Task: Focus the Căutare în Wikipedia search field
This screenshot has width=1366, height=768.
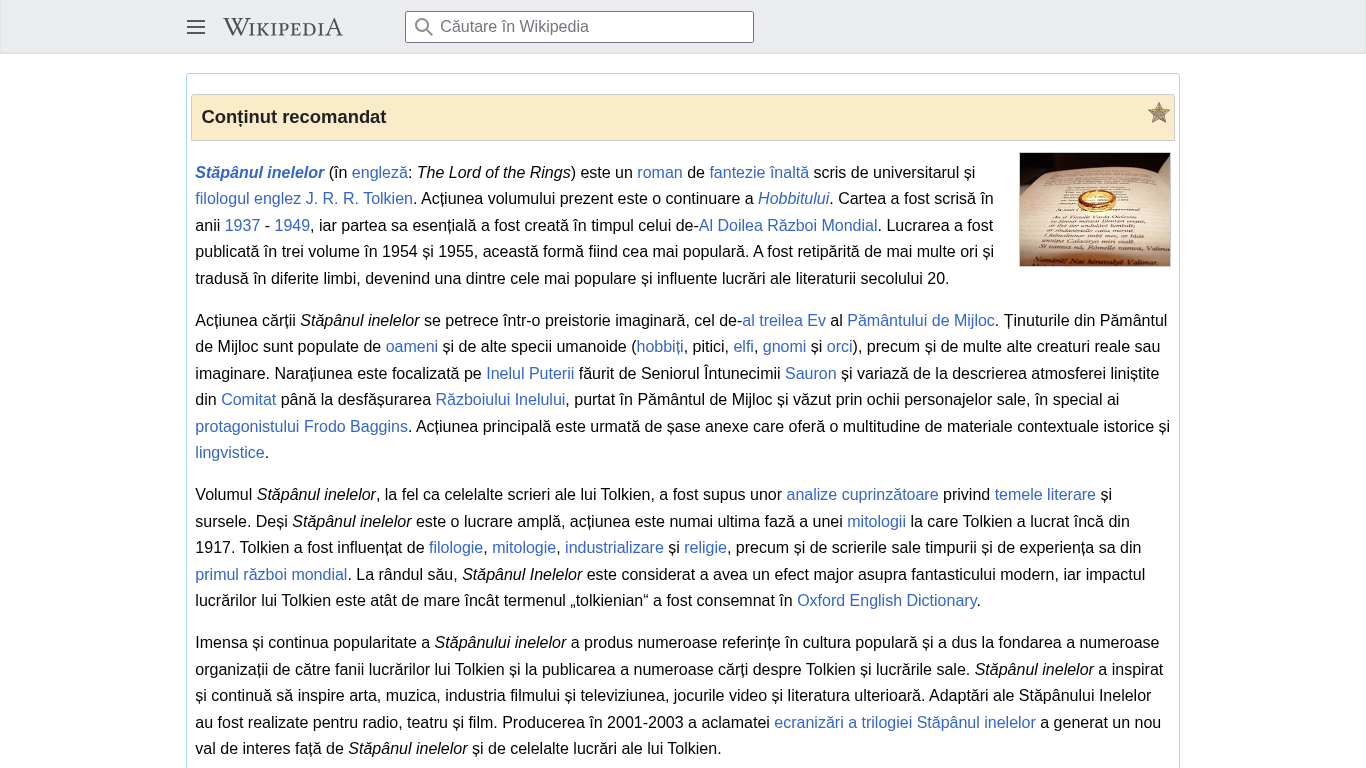Action: pyautogui.click(x=579, y=27)
